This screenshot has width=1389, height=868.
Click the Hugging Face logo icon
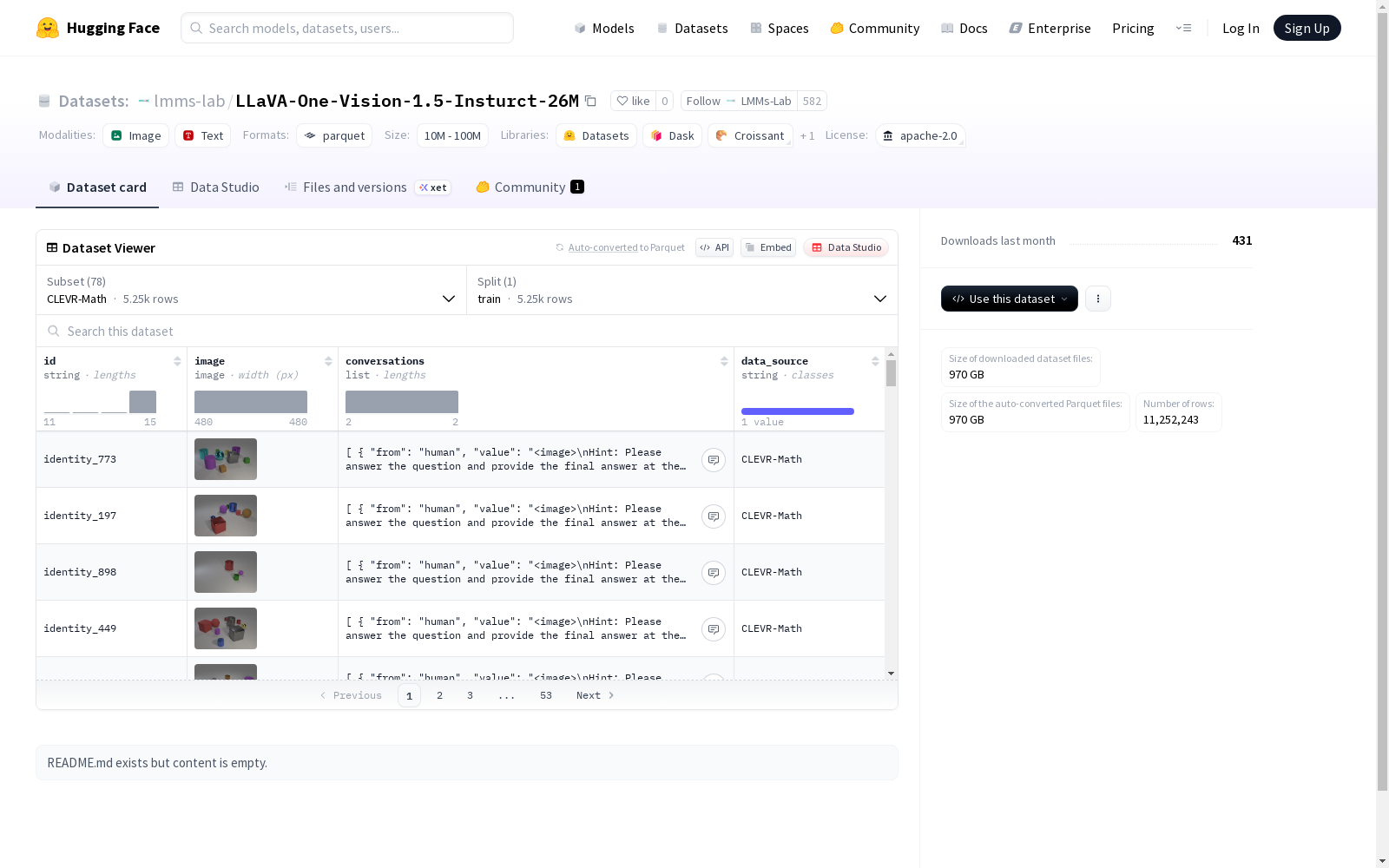click(x=48, y=28)
